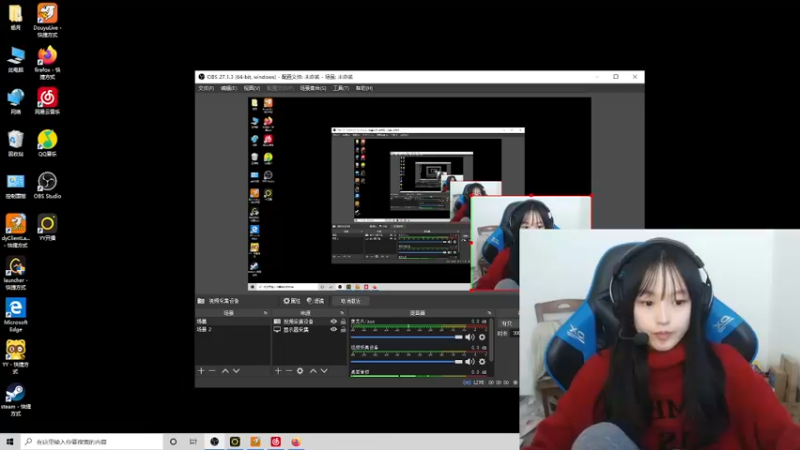Open DouyuLive desktop shortcut
The image size is (800, 450).
47,20
